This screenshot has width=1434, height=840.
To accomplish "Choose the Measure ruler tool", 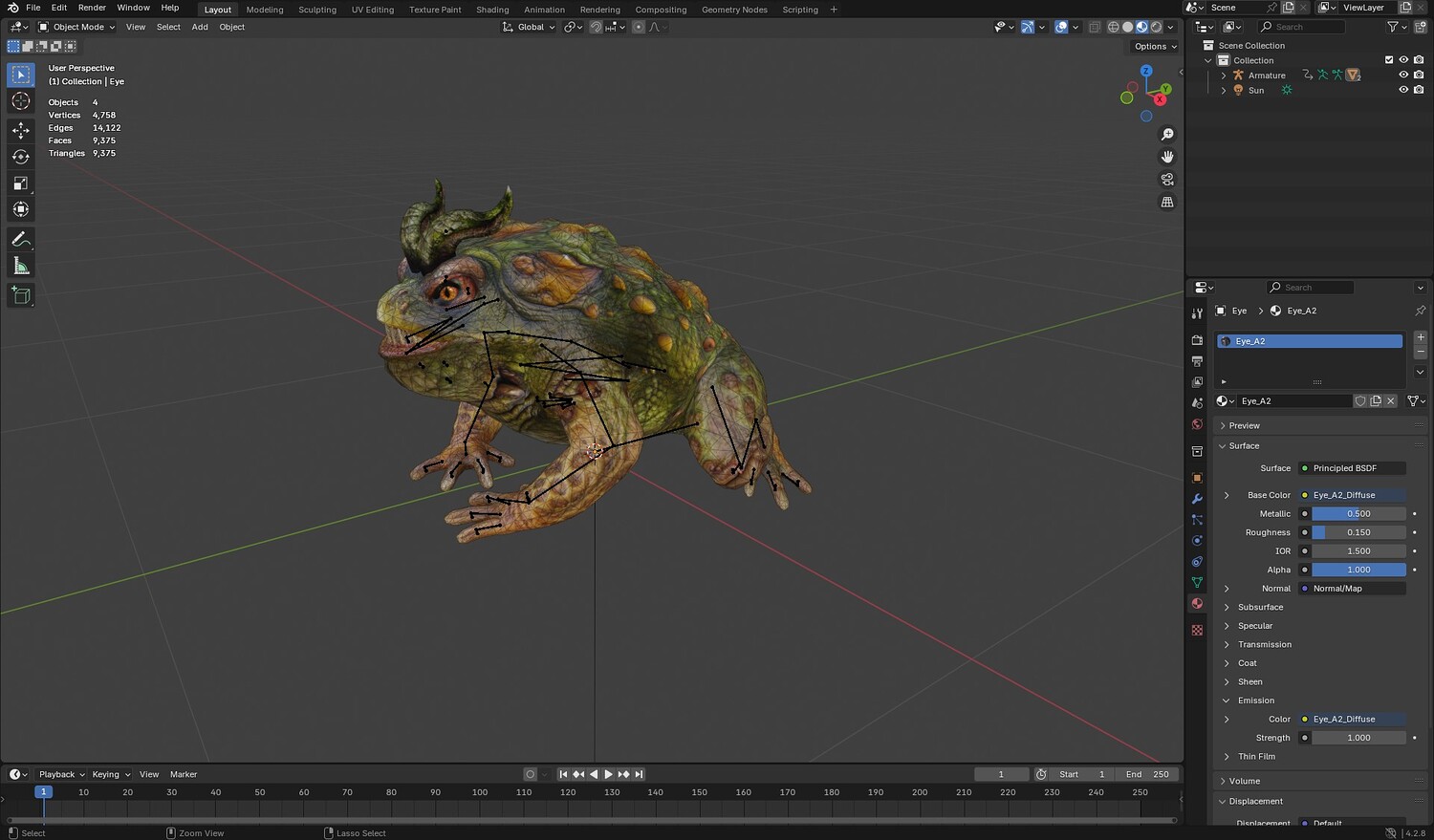I will tap(21, 267).
